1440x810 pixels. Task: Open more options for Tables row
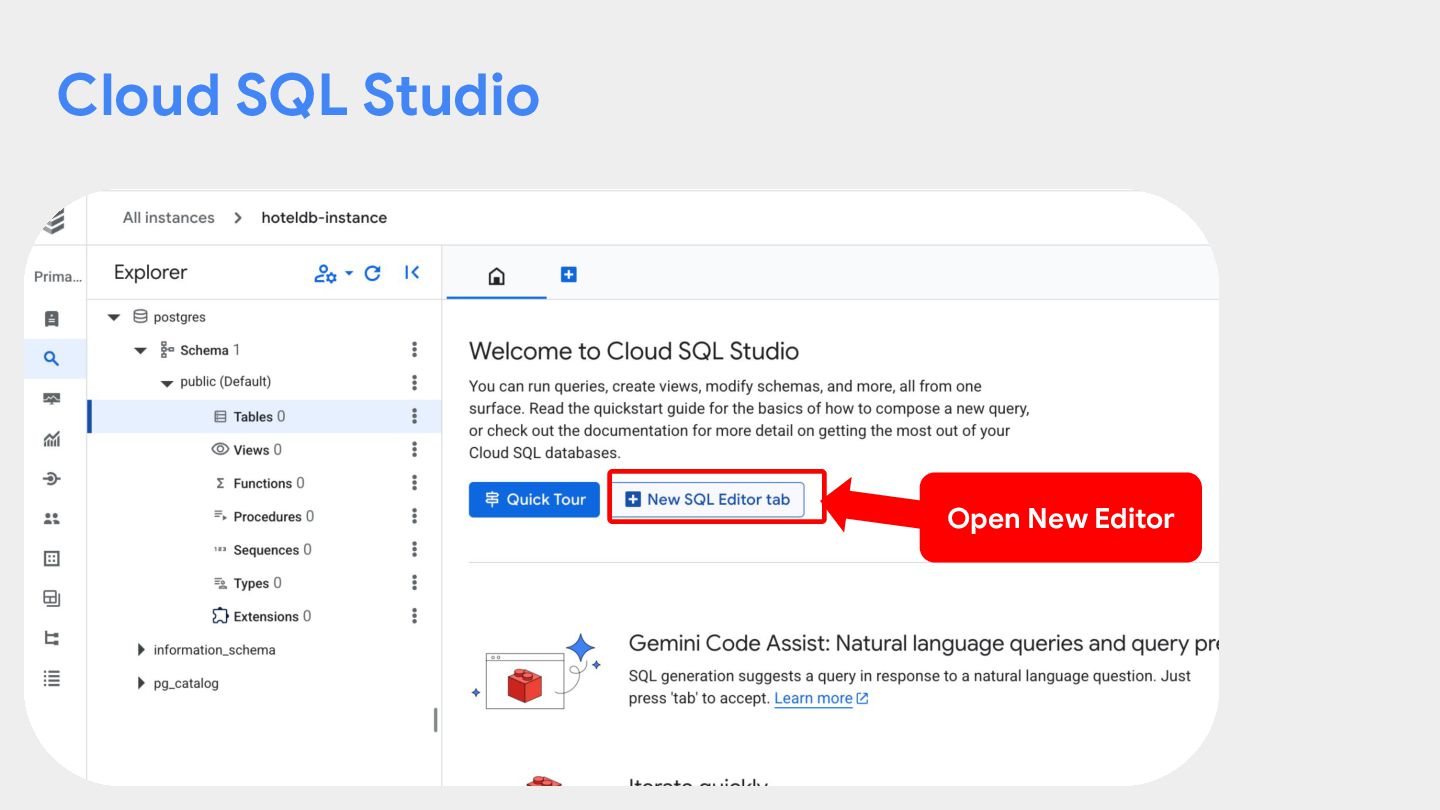414,417
